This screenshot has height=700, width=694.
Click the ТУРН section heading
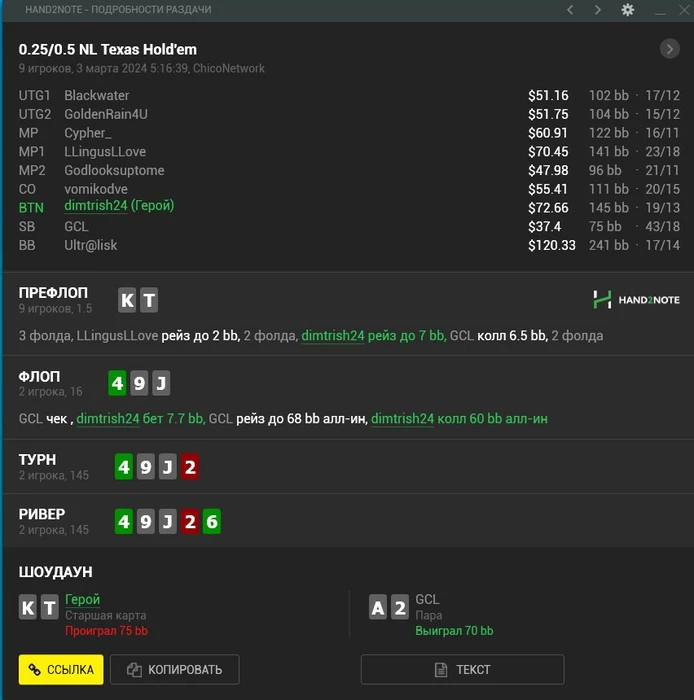click(37, 460)
